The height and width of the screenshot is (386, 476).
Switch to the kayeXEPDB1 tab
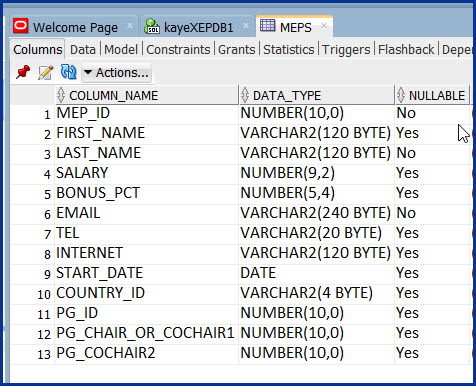tap(199, 27)
